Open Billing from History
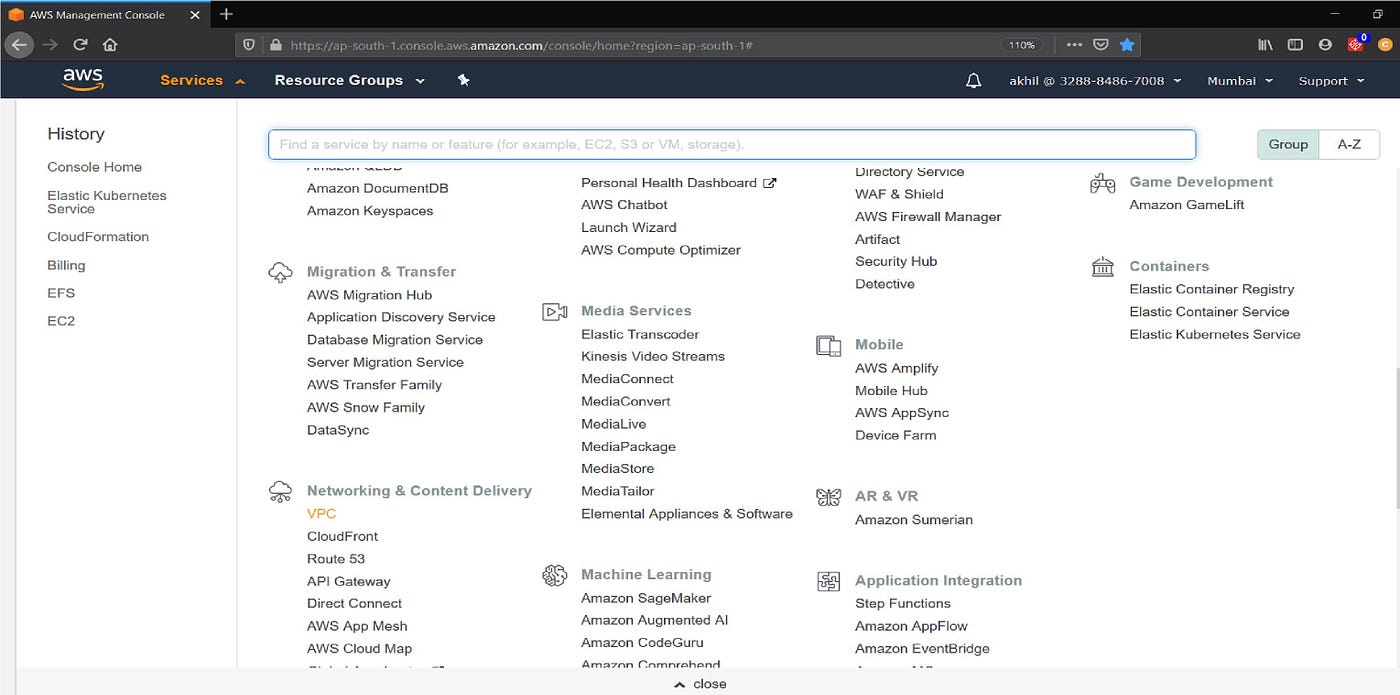Viewport: 1400px width, 695px height. 66,265
